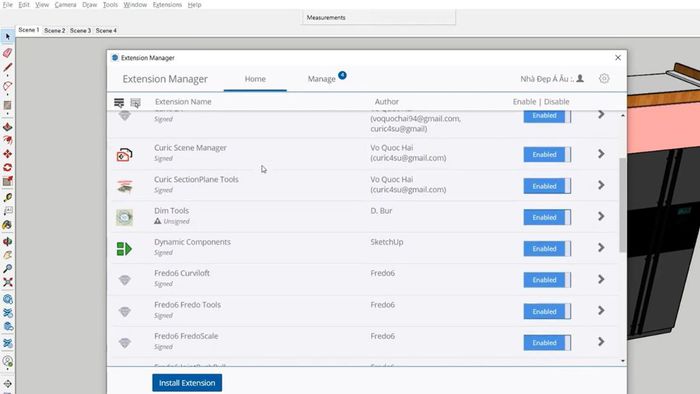Open the Manage tab

tap(321, 79)
